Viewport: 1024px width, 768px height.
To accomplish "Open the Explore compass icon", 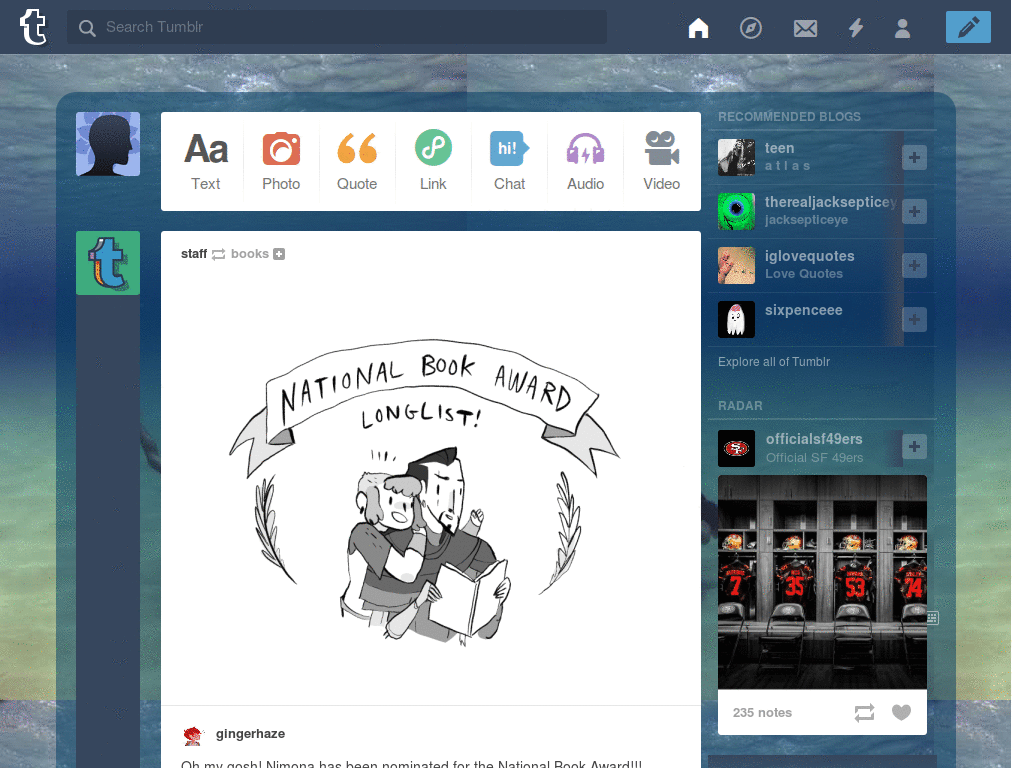I will 750,27.
